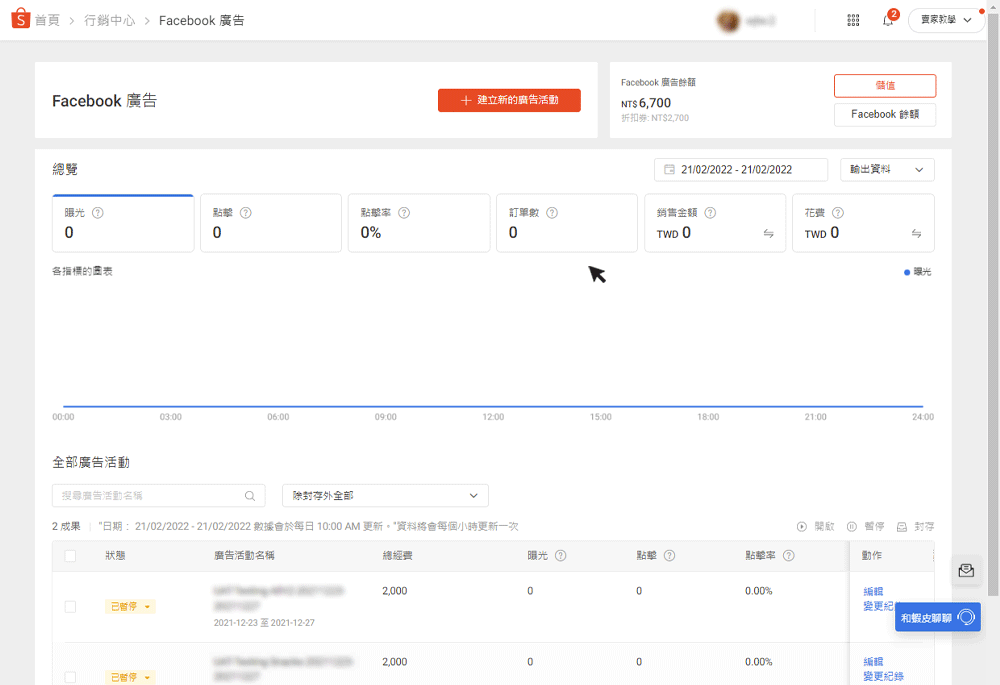Click Facebook 餘額 button
Screen dimensions: 1000x685
tap(885, 115)
